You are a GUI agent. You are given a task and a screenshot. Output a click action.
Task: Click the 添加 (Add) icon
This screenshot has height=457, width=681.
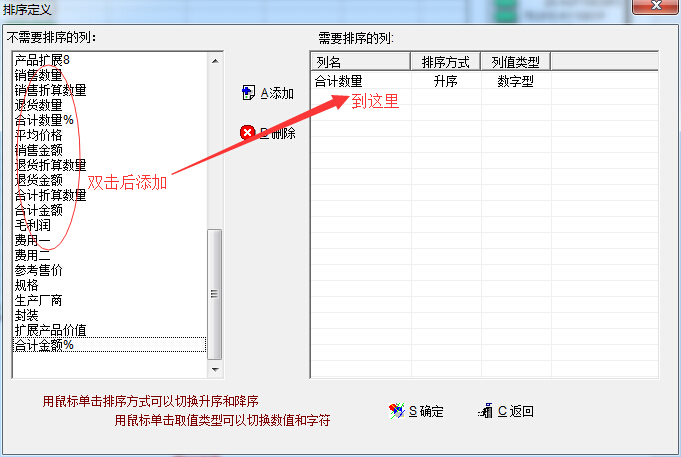coord(248,93)
